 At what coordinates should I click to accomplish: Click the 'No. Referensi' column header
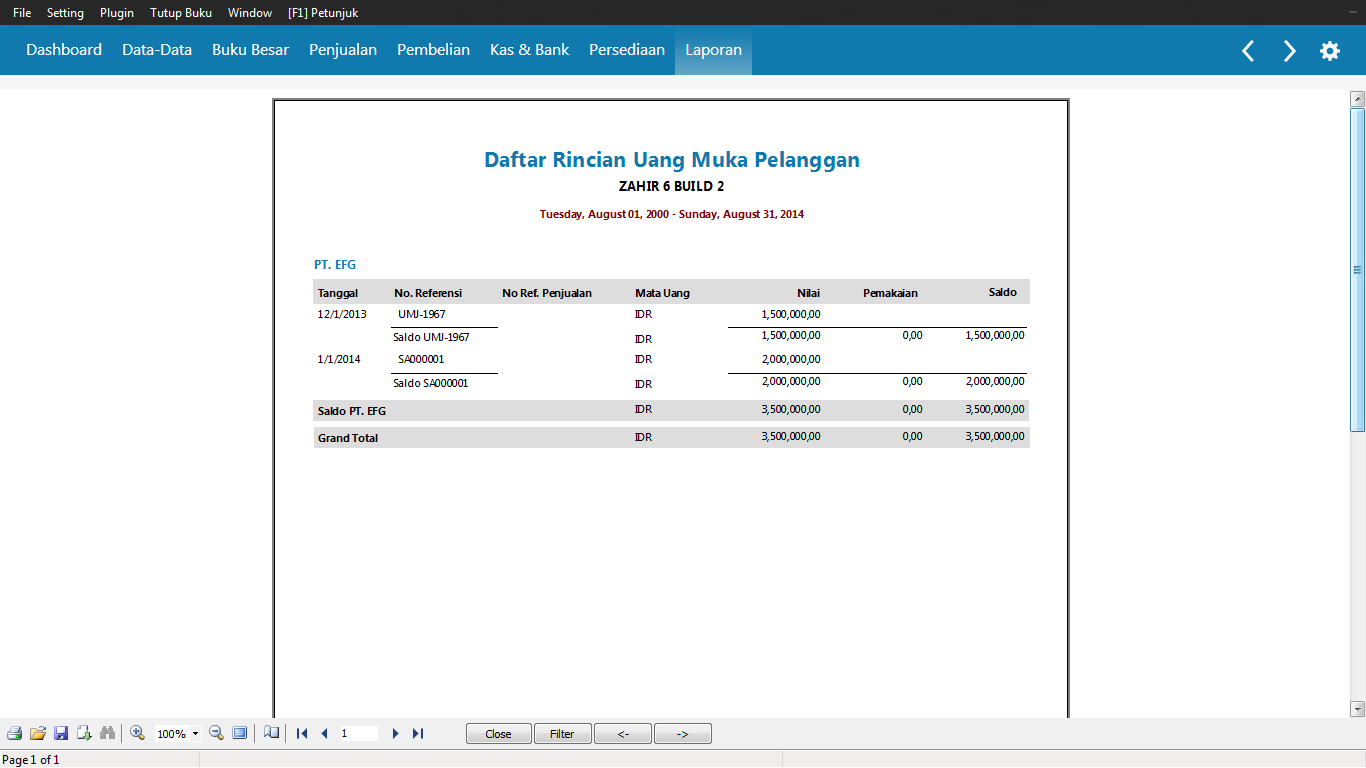point(428,293)
